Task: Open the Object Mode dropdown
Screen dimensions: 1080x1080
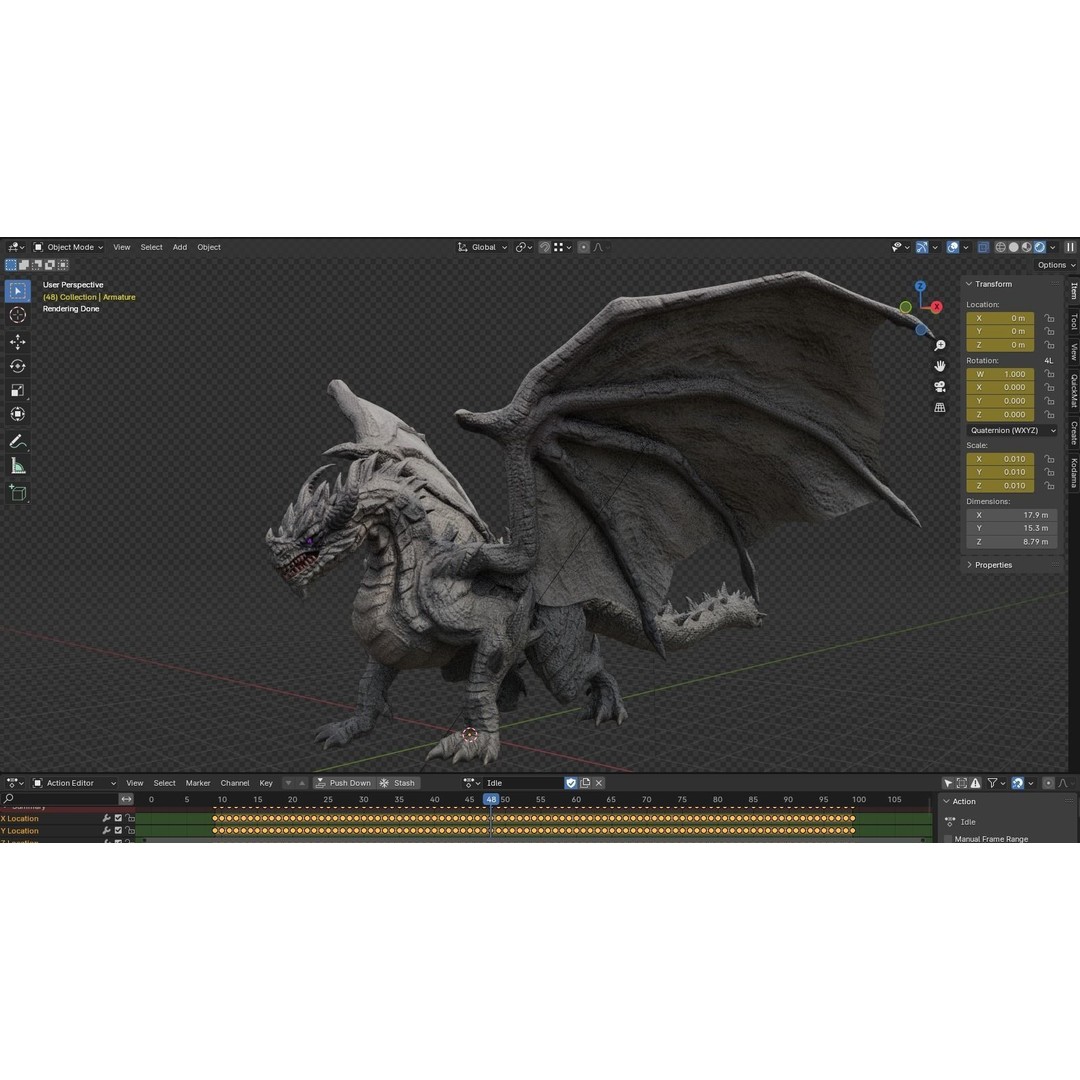Action: [69, 247]
